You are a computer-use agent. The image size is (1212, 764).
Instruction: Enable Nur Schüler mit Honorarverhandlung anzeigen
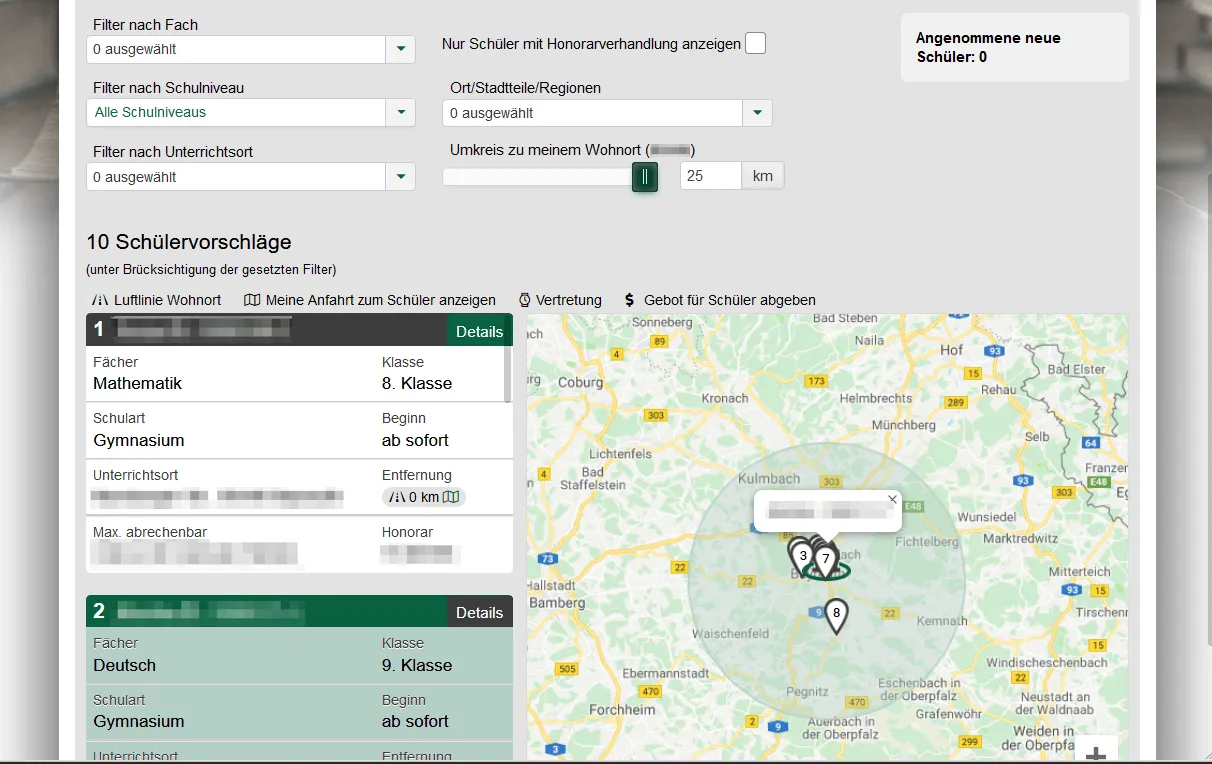(x=755, y=43)
